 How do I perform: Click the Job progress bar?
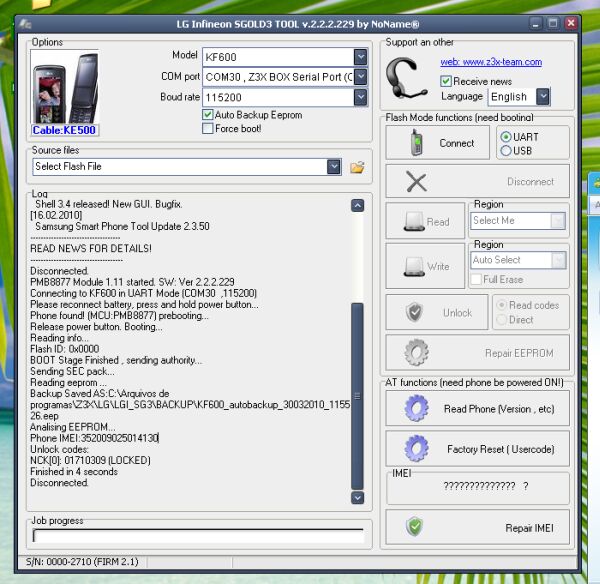coord(198,535)
